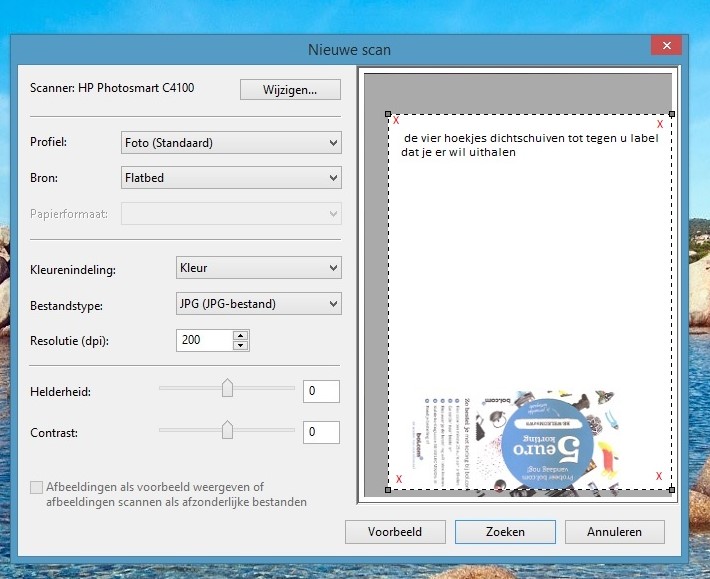Screen dimensions: 710x579
Task: Decrease resolution with the down arrow
Action: tap(240, 346)
